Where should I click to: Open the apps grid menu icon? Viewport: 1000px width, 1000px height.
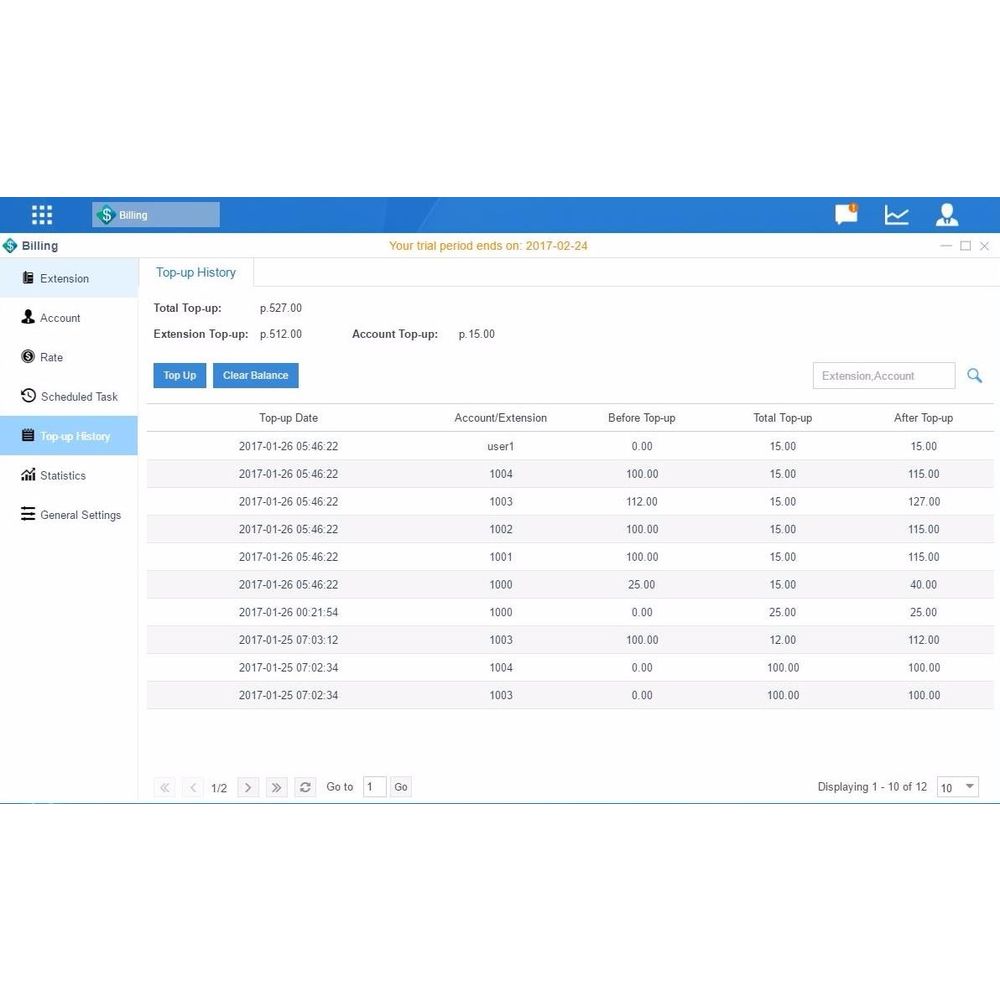[42, 215]
